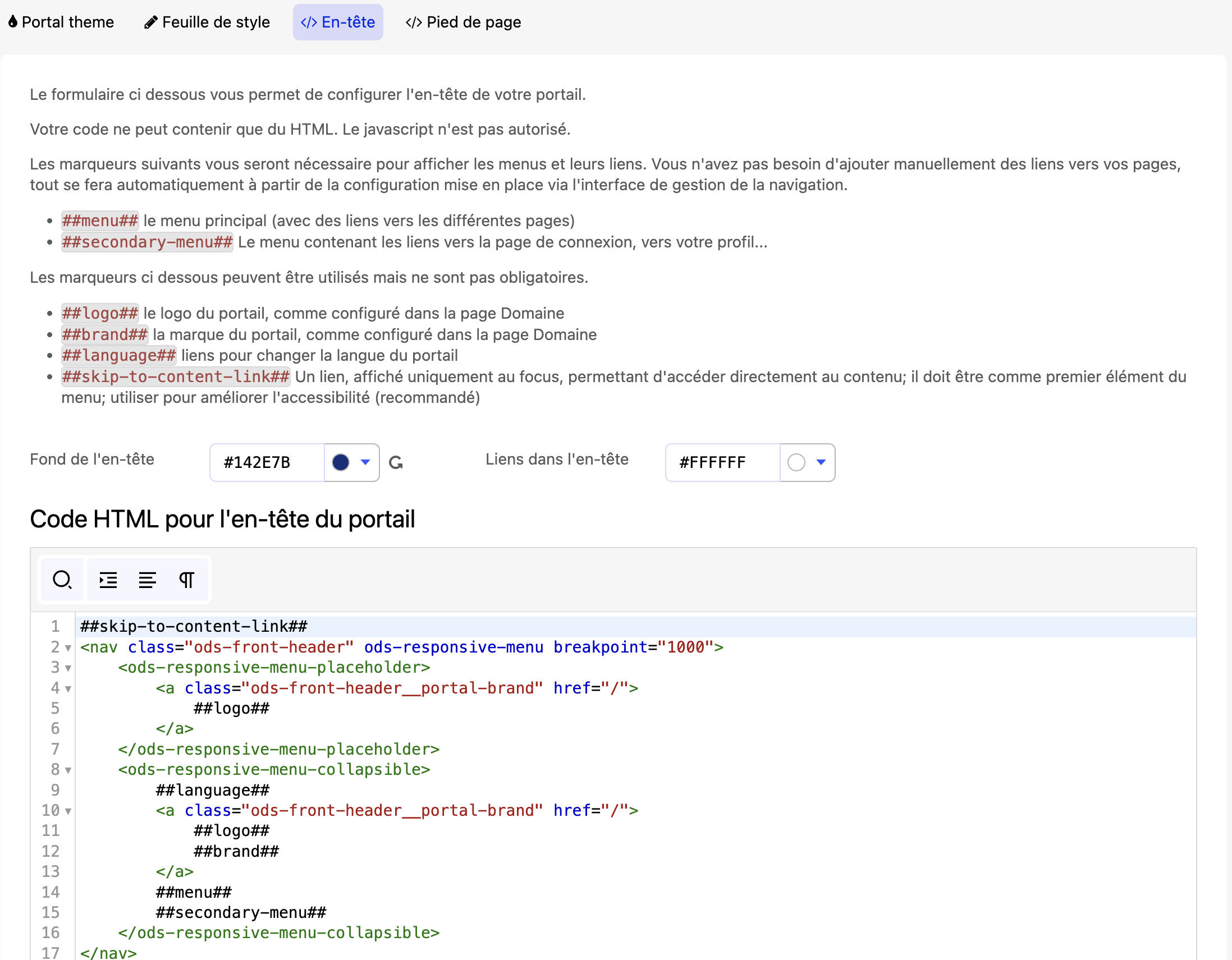Open header links color dropdown arrow
Viewport: 1232px width, 960px height.
(821, 462)
